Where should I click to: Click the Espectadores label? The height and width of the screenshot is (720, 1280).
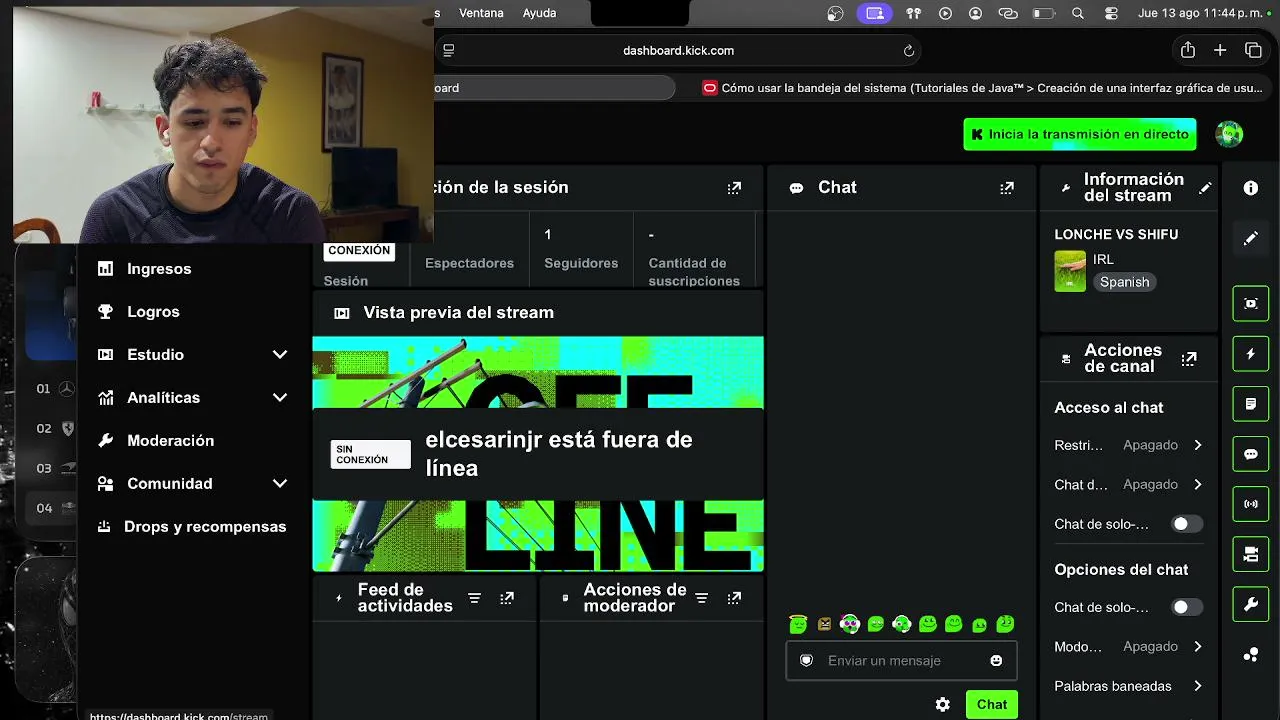point(469,263)
